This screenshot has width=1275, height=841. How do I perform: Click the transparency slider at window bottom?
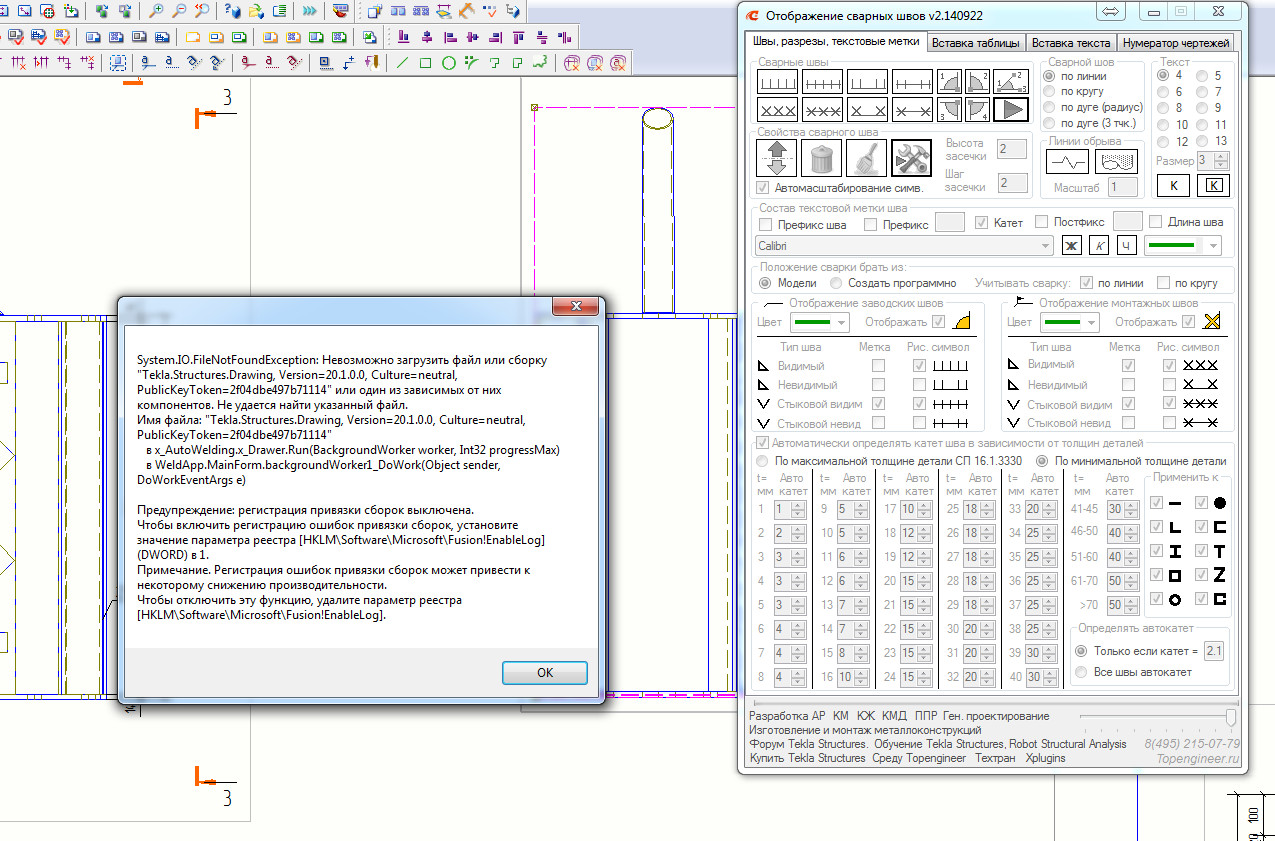(1229, 717)
